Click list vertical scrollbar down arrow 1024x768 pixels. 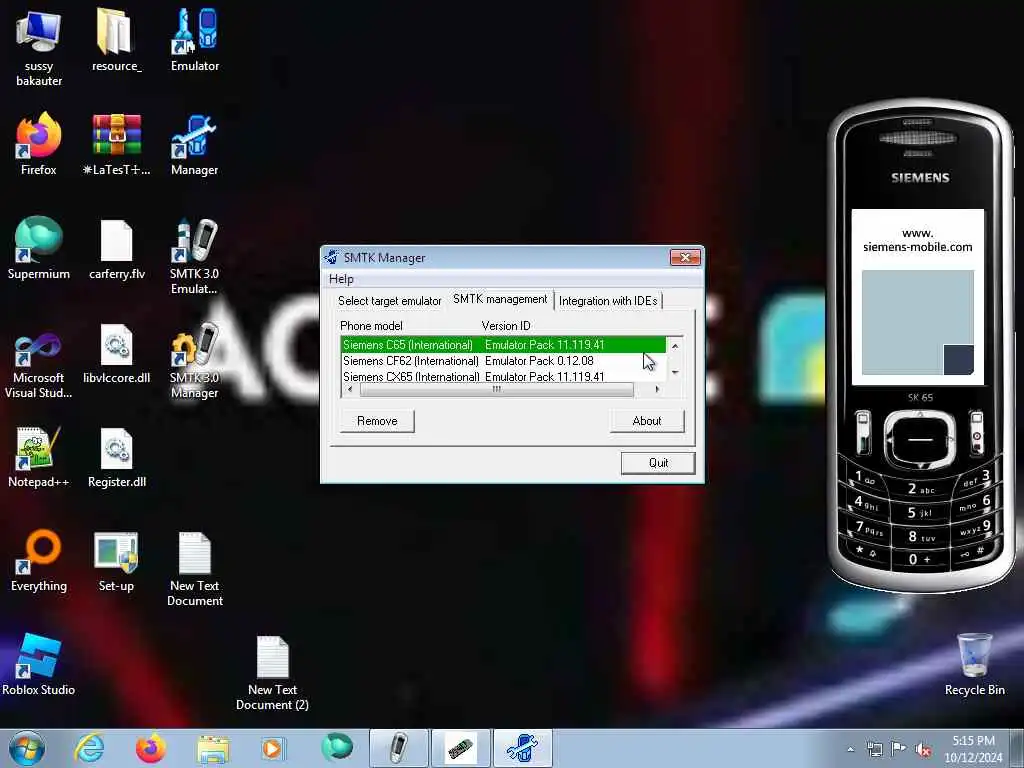point(675,373)
